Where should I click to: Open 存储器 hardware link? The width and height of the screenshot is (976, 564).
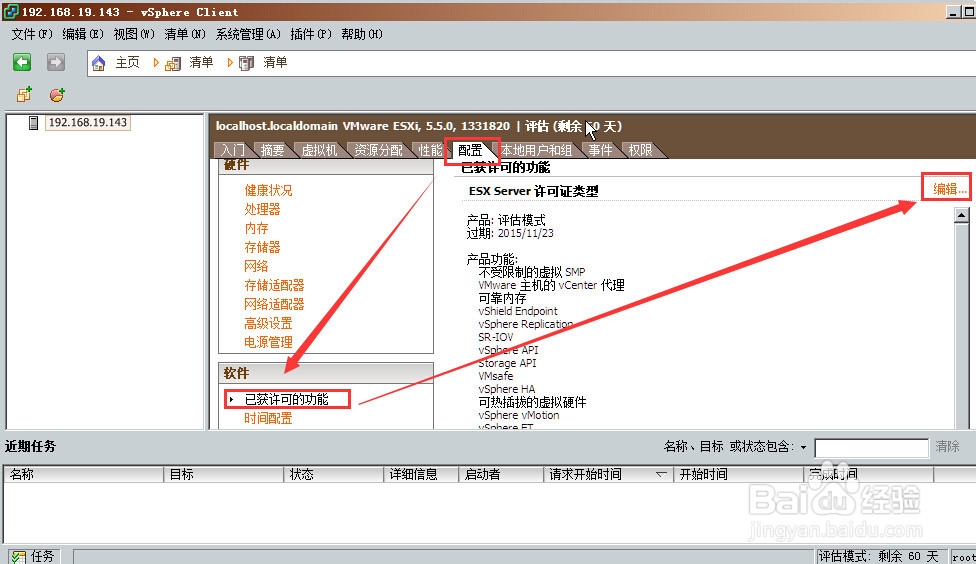point(262,247)
